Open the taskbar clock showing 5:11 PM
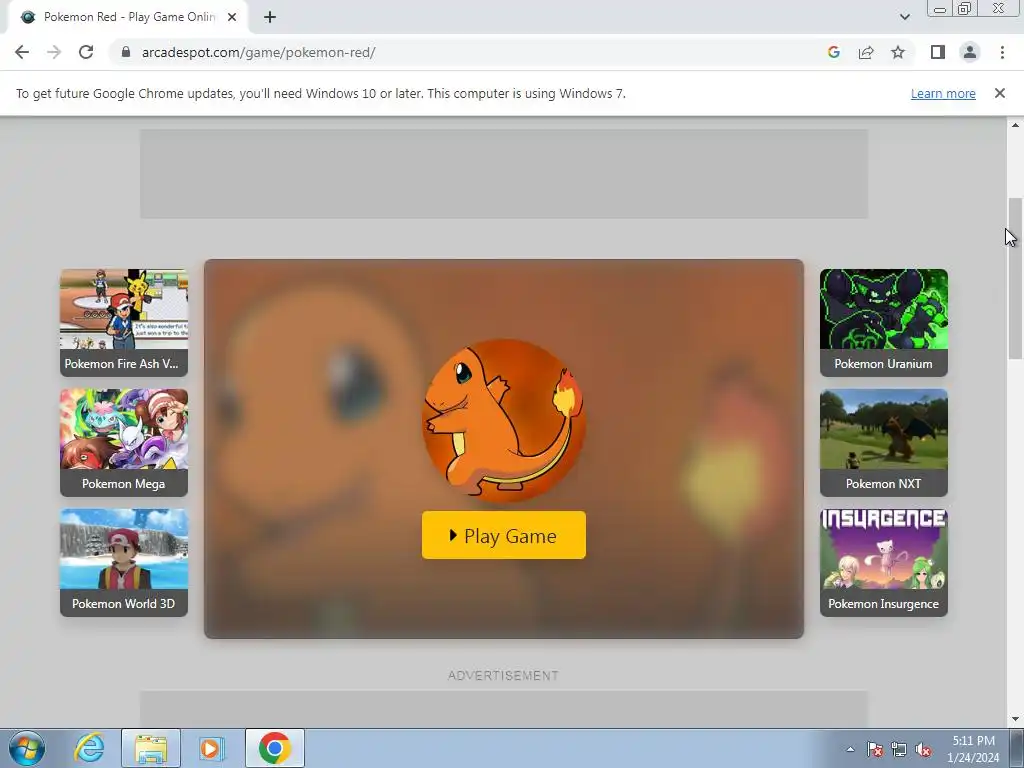 [x=973, y=749]
